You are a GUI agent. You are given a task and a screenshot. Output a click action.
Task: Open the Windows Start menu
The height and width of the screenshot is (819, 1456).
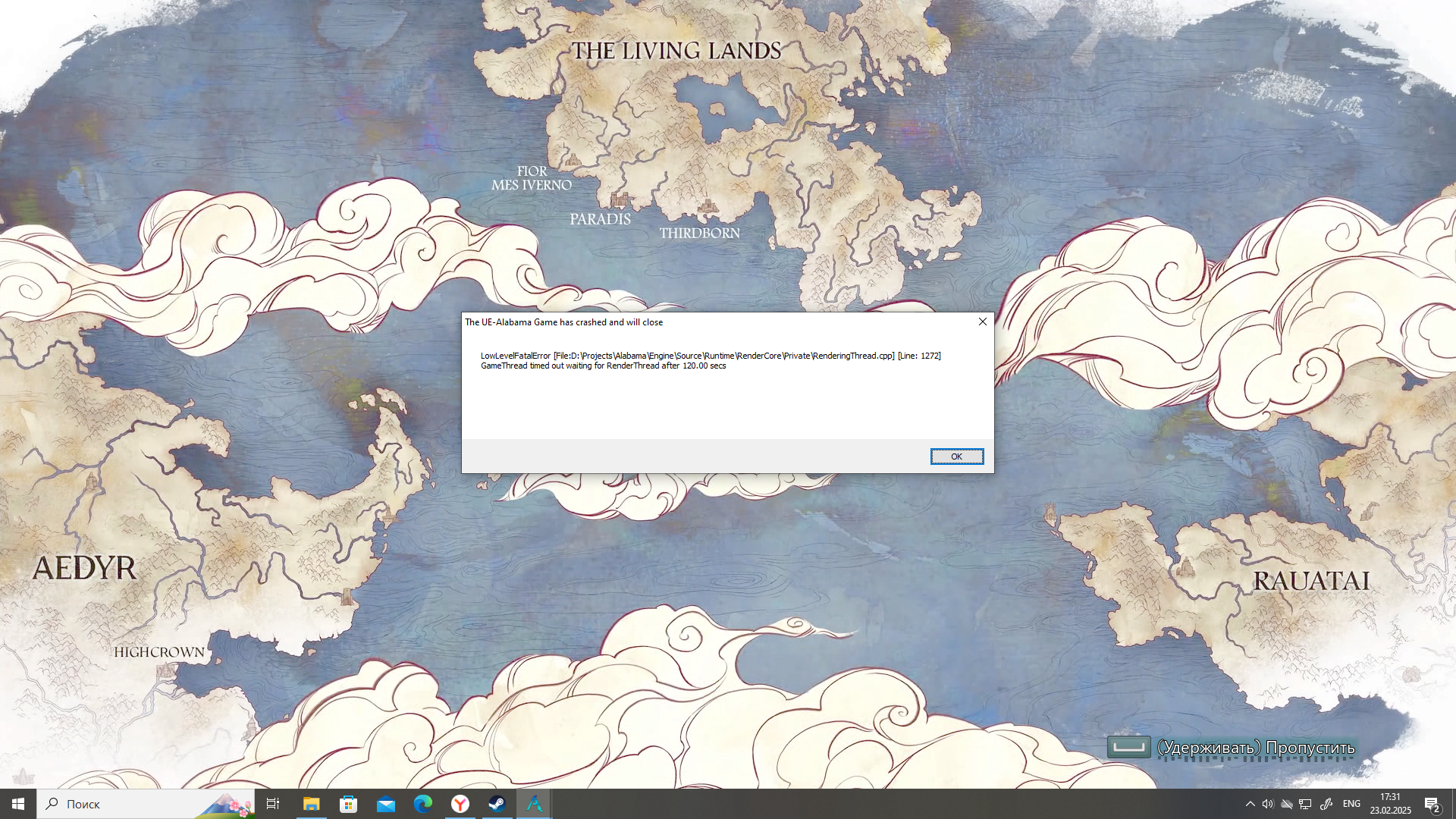[18, 804]
